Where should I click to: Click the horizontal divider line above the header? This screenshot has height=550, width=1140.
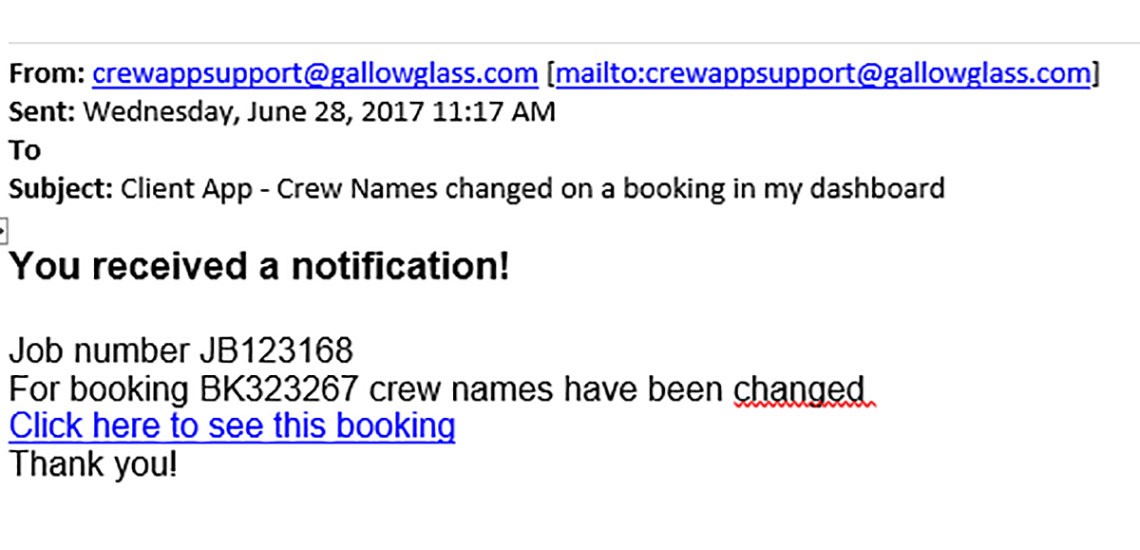[x=570, y=44]
